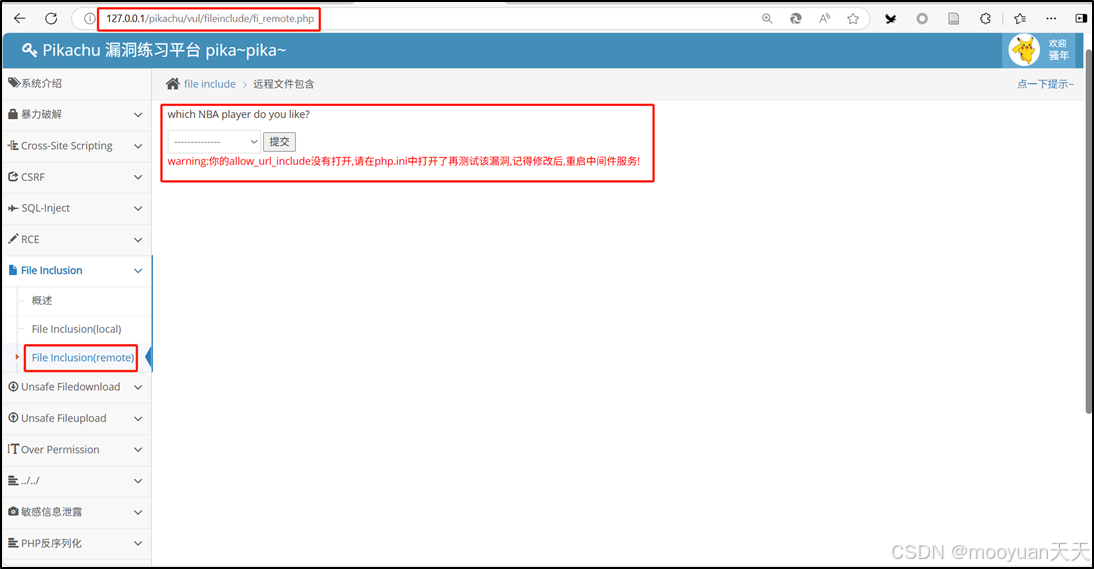Expand Unsafe Filedownload menu
Image resolution: width=1094 pixels, height=569 pixels.
click(77, 387)
